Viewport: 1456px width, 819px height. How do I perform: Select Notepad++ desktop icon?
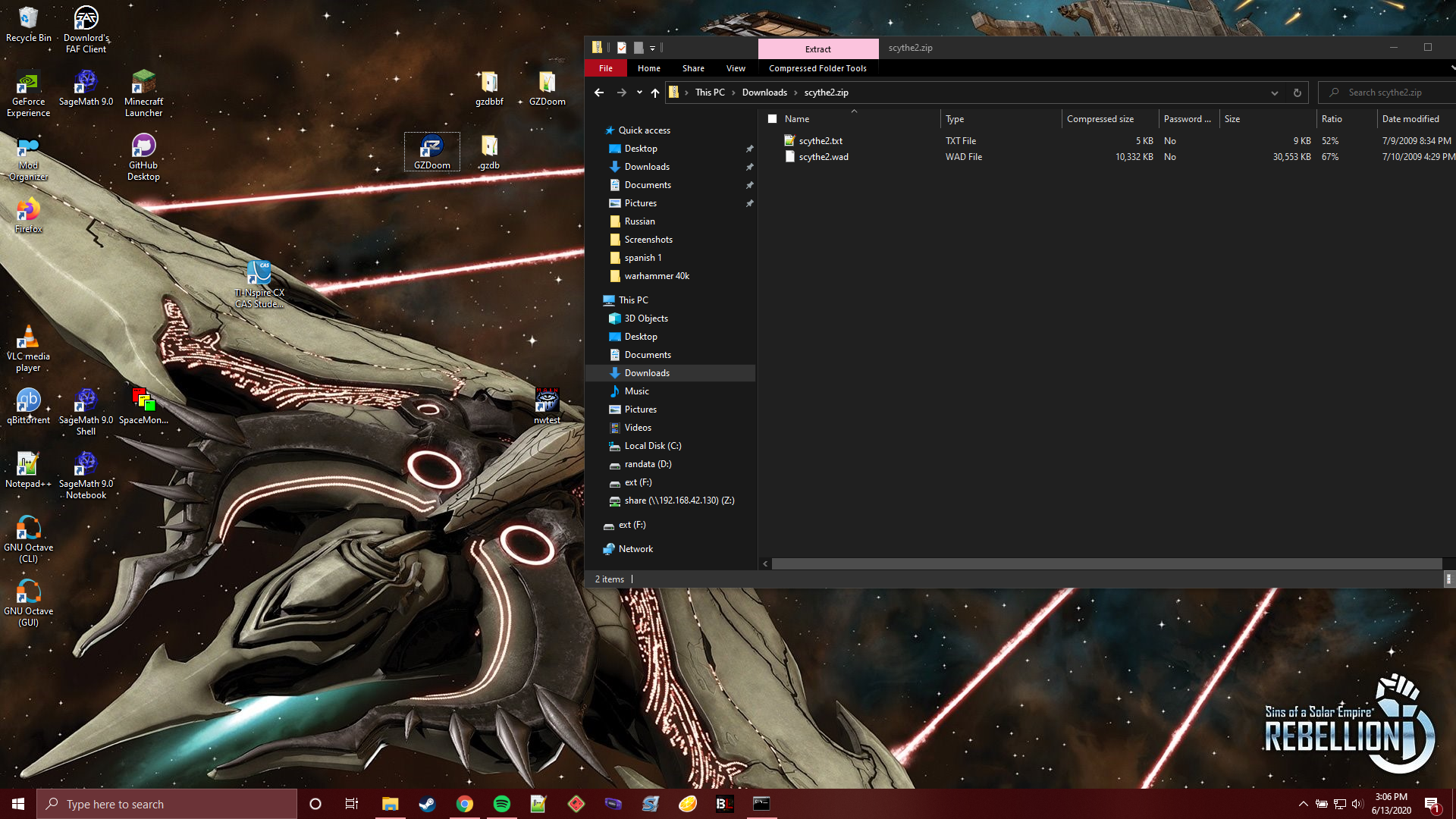click(x=28, y=470)
